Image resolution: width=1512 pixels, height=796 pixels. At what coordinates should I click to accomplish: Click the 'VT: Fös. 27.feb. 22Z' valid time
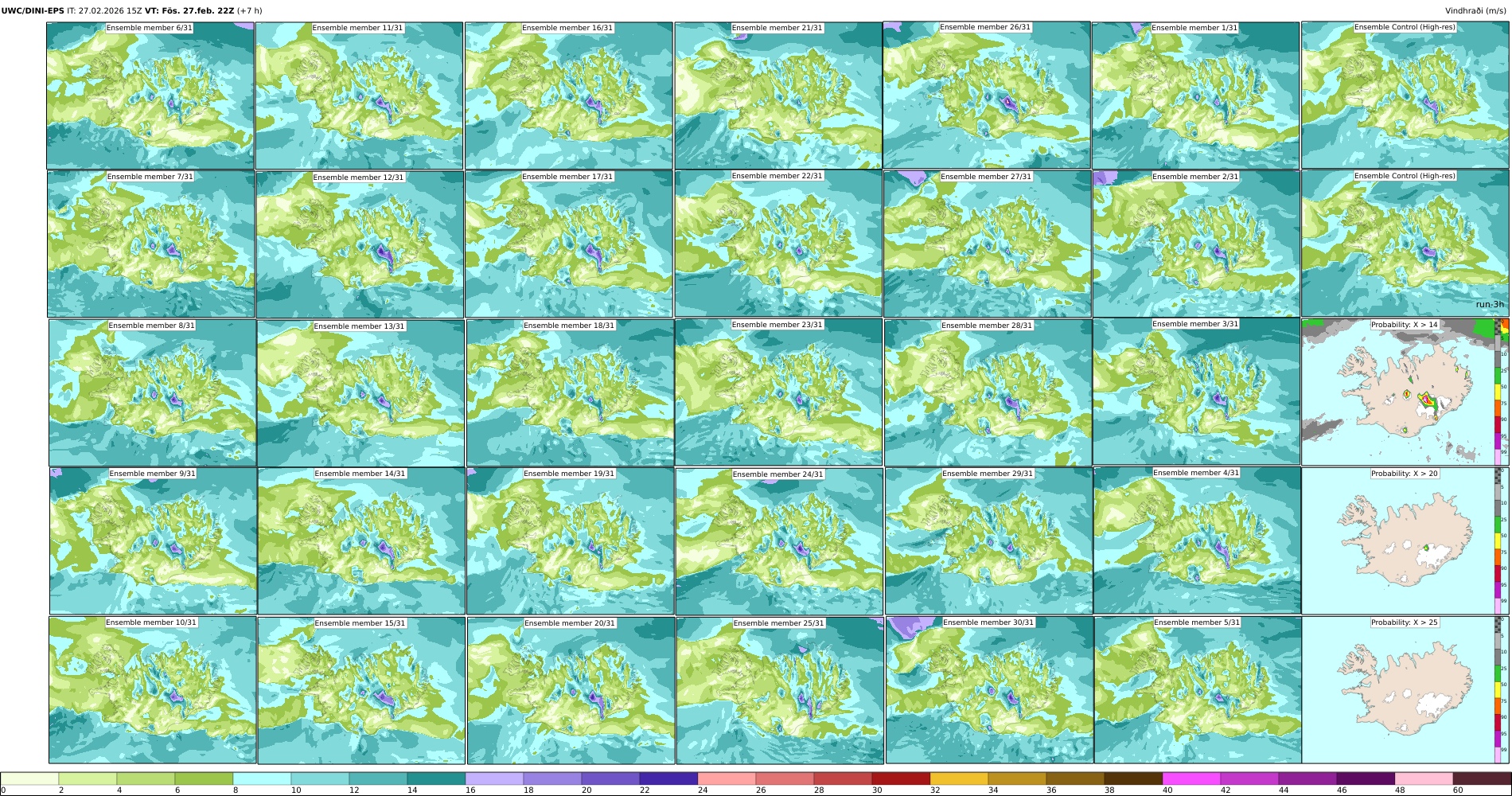point(189,10)
